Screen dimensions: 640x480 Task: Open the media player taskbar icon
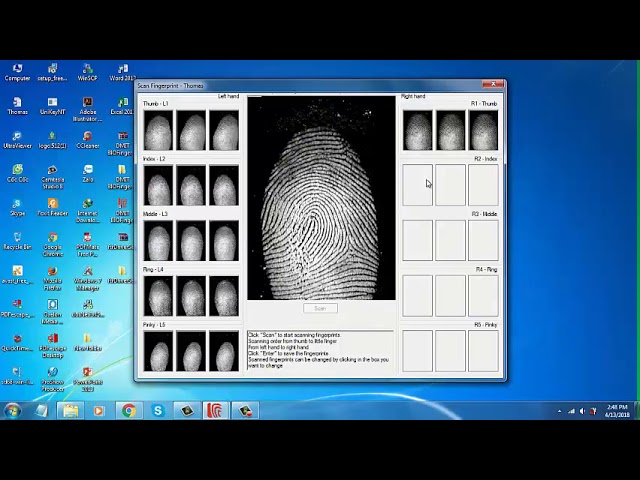[98, 410]
